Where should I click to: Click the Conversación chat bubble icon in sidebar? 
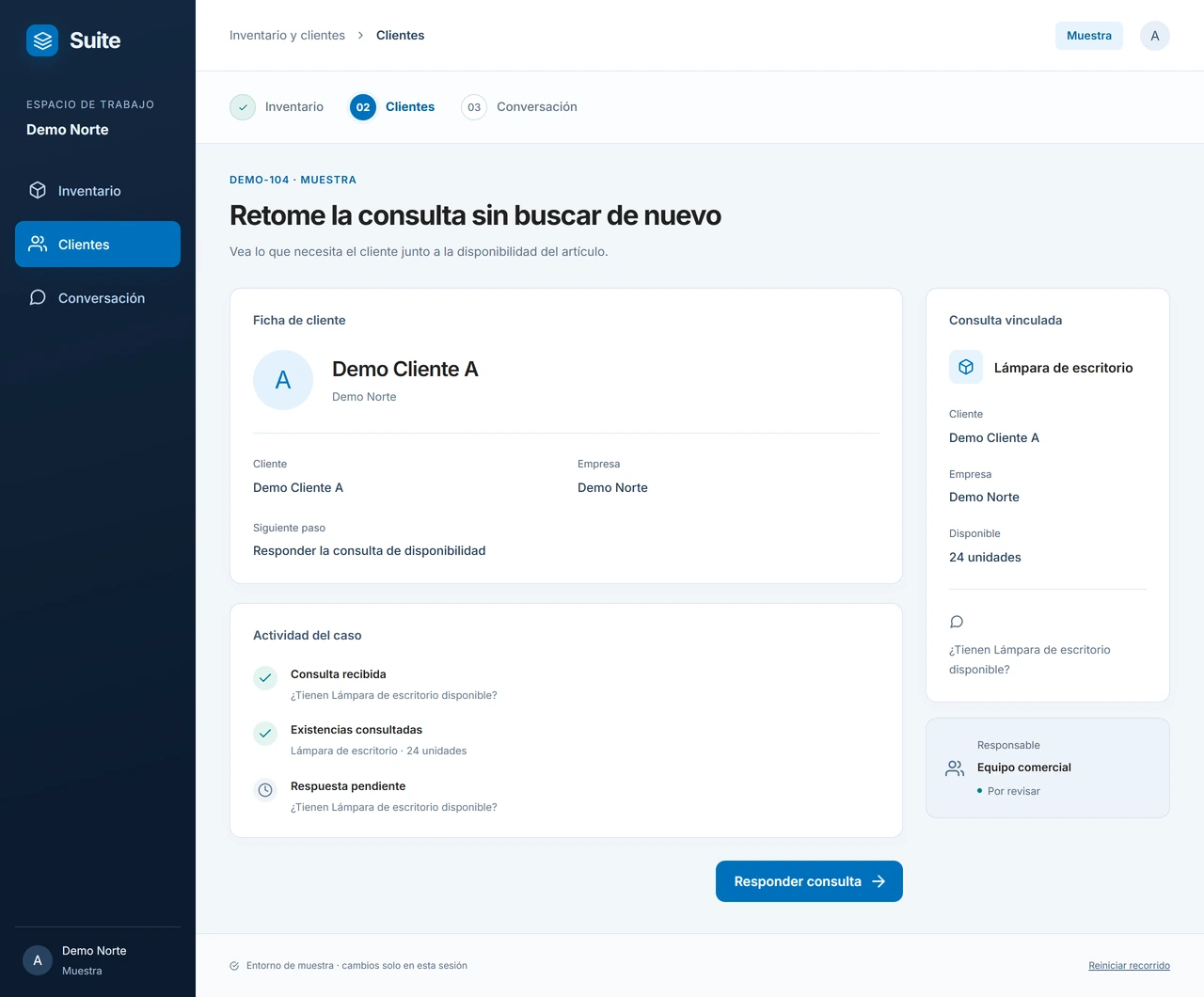coord(38,297)
